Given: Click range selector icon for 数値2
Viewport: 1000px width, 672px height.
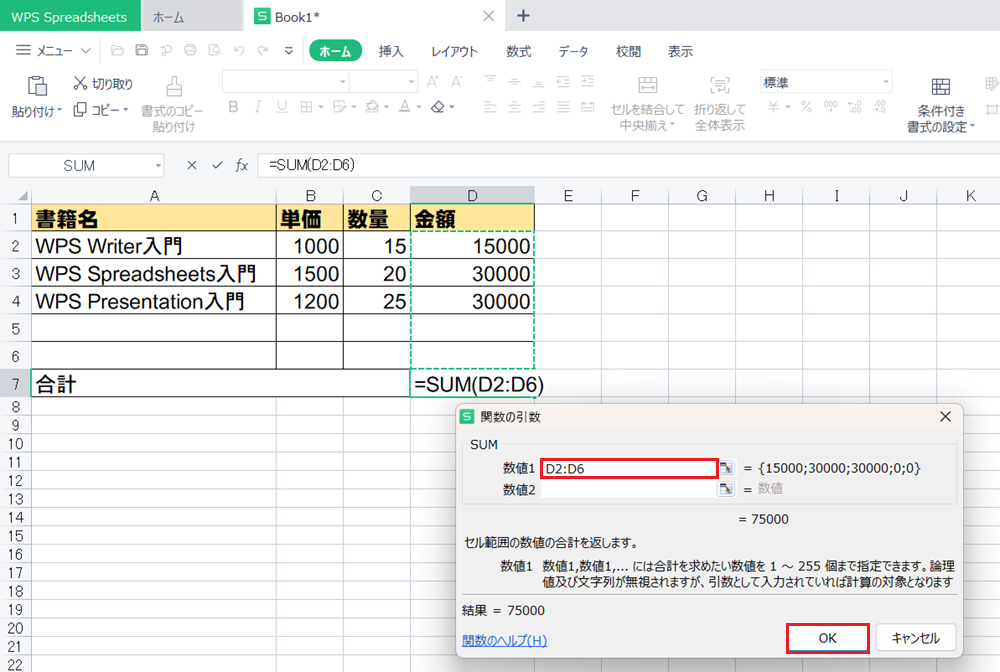Looking at the screenshot, I should point(726,489).
